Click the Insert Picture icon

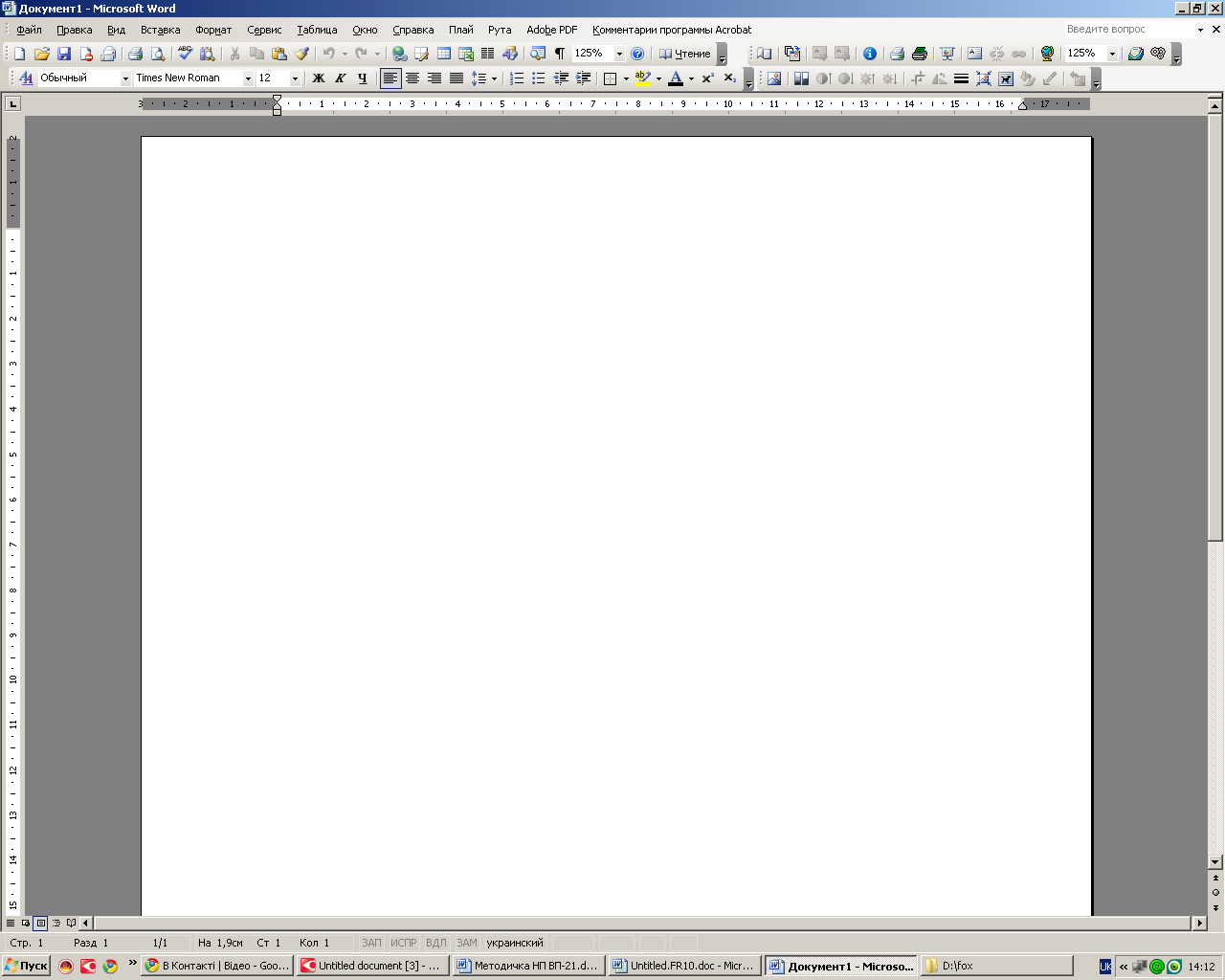pos(773,78)
